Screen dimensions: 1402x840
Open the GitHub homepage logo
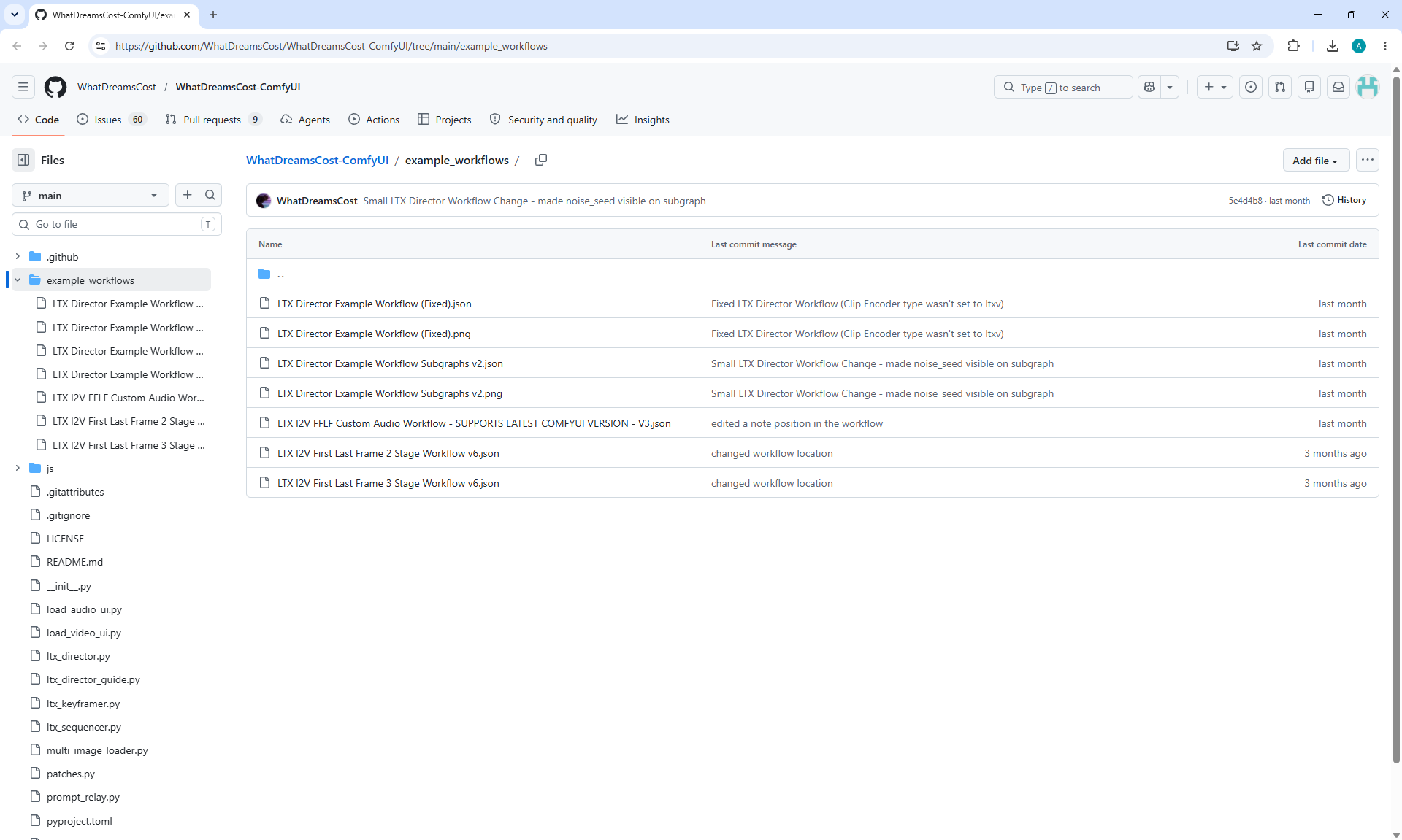pyautogui.click(x=55, y=87)
